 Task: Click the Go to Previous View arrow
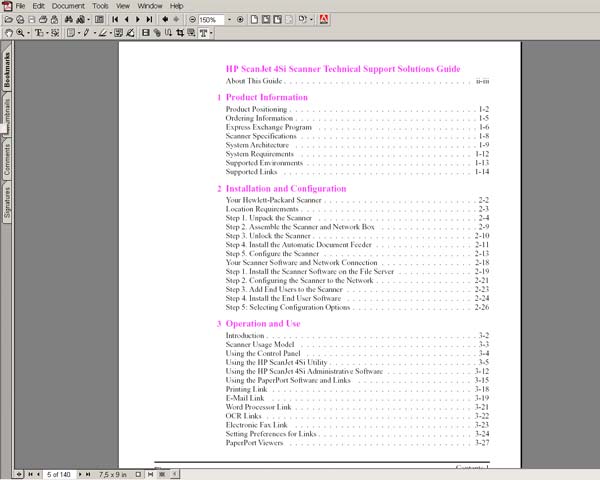(x=165, y=20)
